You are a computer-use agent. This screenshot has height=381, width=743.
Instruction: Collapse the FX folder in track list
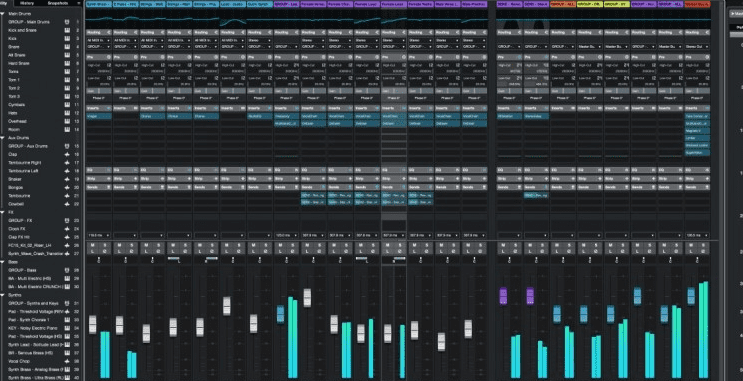click(2, 212)
